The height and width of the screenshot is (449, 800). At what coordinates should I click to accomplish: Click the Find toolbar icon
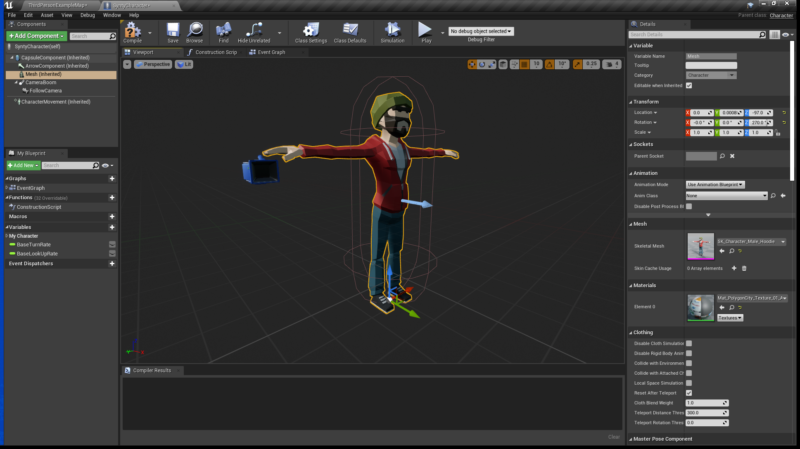pyautogui.click(x=223, y=32)
